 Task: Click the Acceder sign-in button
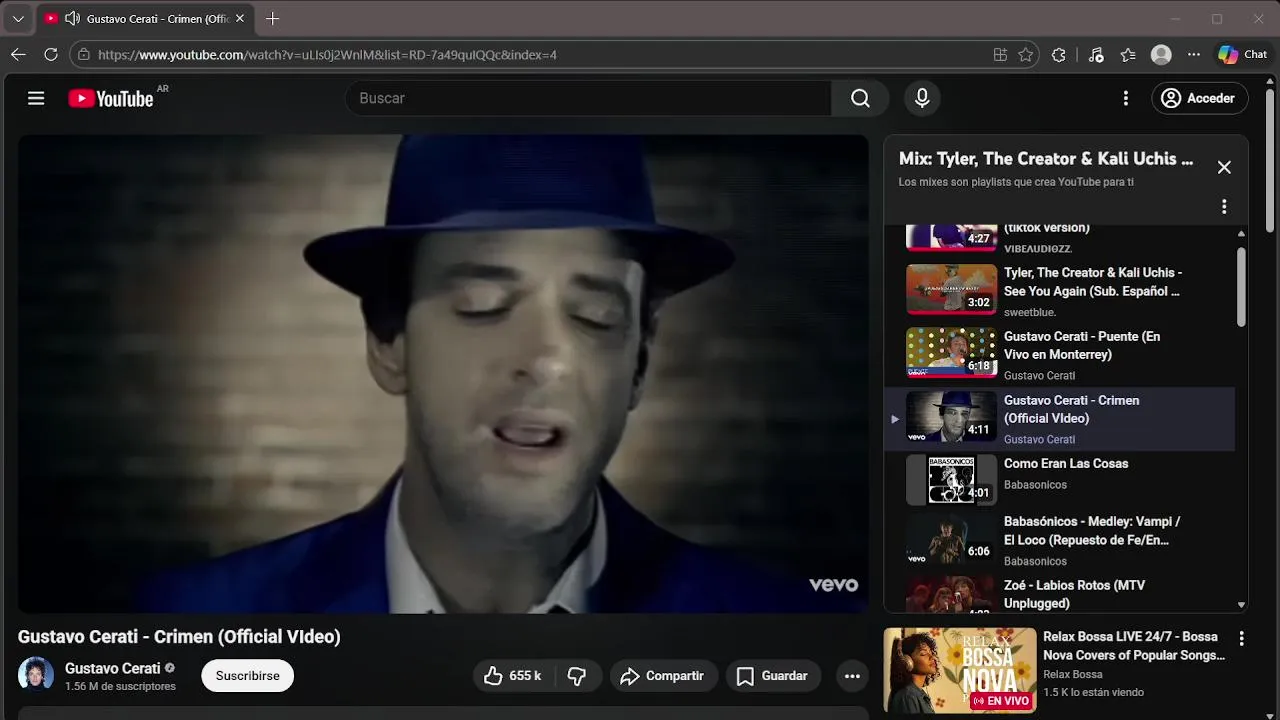[1200, 98]
